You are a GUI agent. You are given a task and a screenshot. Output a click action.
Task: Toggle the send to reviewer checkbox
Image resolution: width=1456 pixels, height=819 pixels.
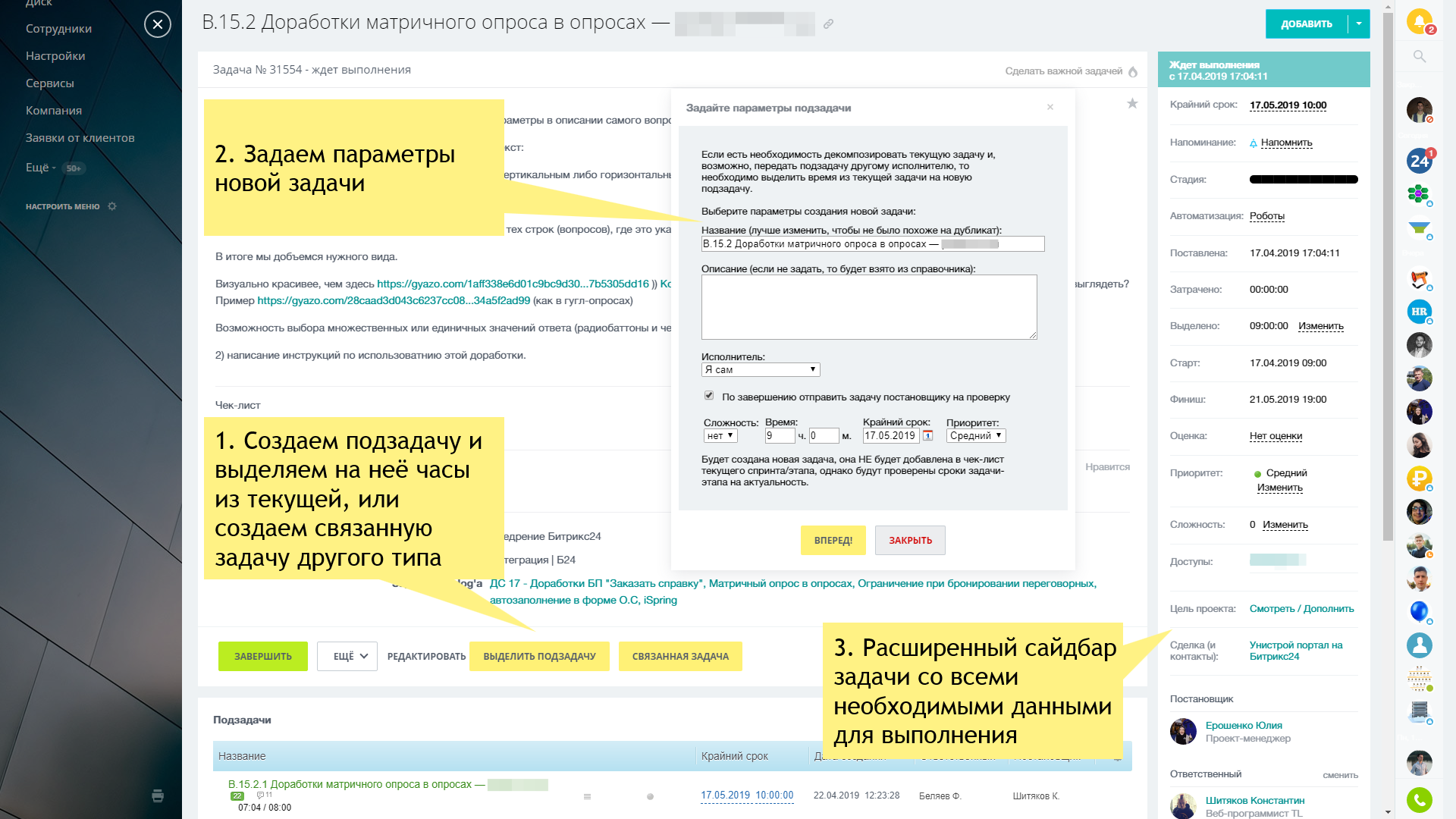(x=709, y=396)
